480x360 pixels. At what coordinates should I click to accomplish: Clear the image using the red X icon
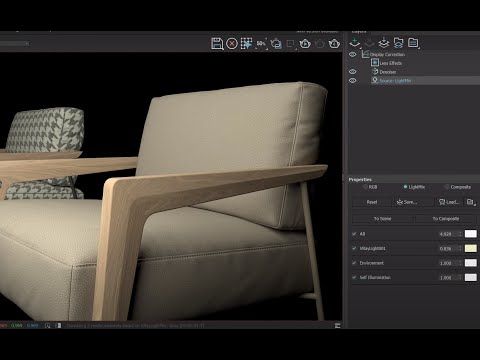[x=232, y=44]
